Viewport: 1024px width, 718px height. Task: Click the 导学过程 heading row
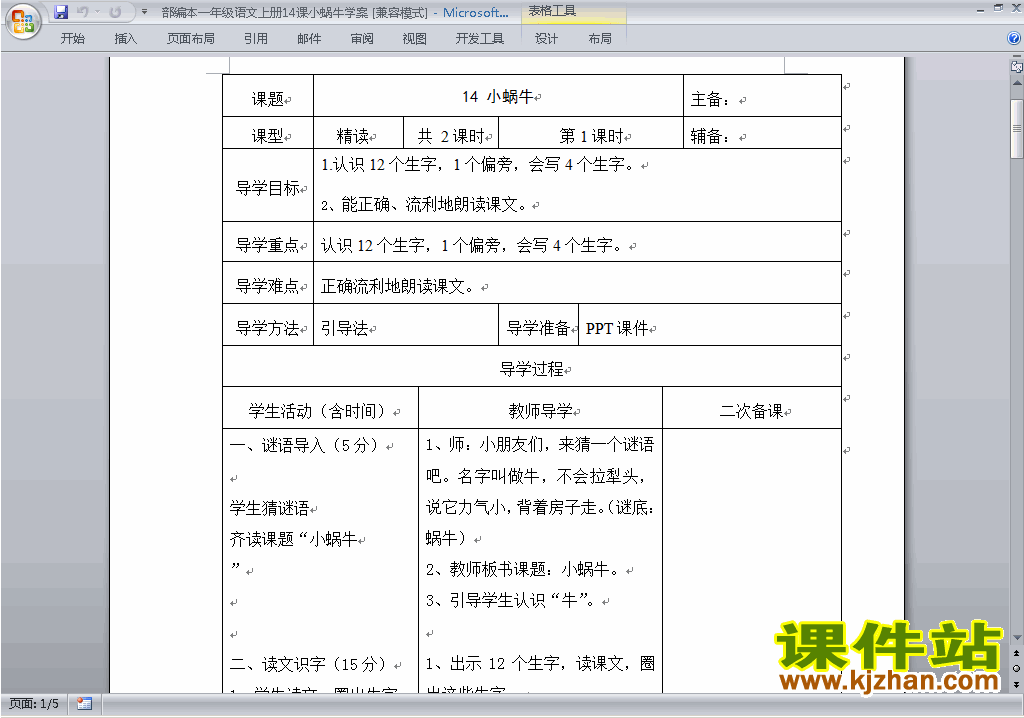(532, 367)
